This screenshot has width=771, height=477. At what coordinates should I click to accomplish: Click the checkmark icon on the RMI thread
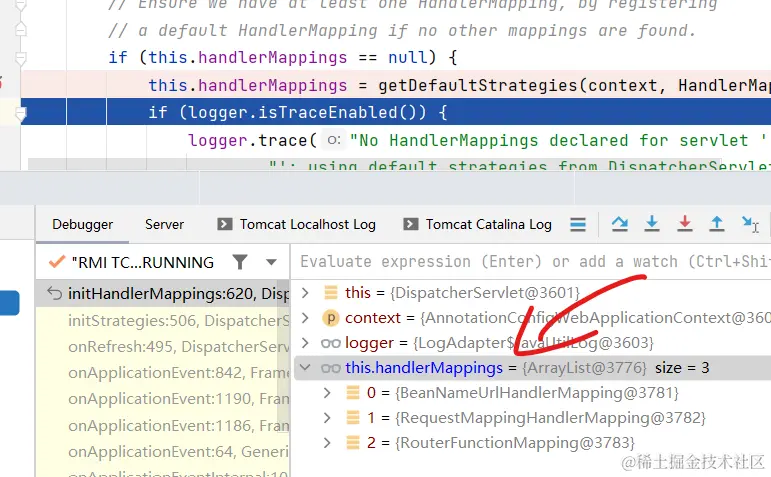point(57,262)
